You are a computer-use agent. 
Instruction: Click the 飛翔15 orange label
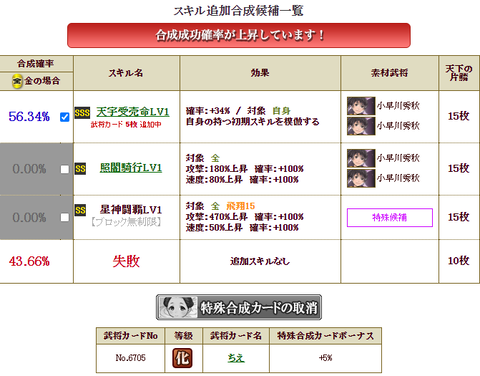tap(241, 206)
